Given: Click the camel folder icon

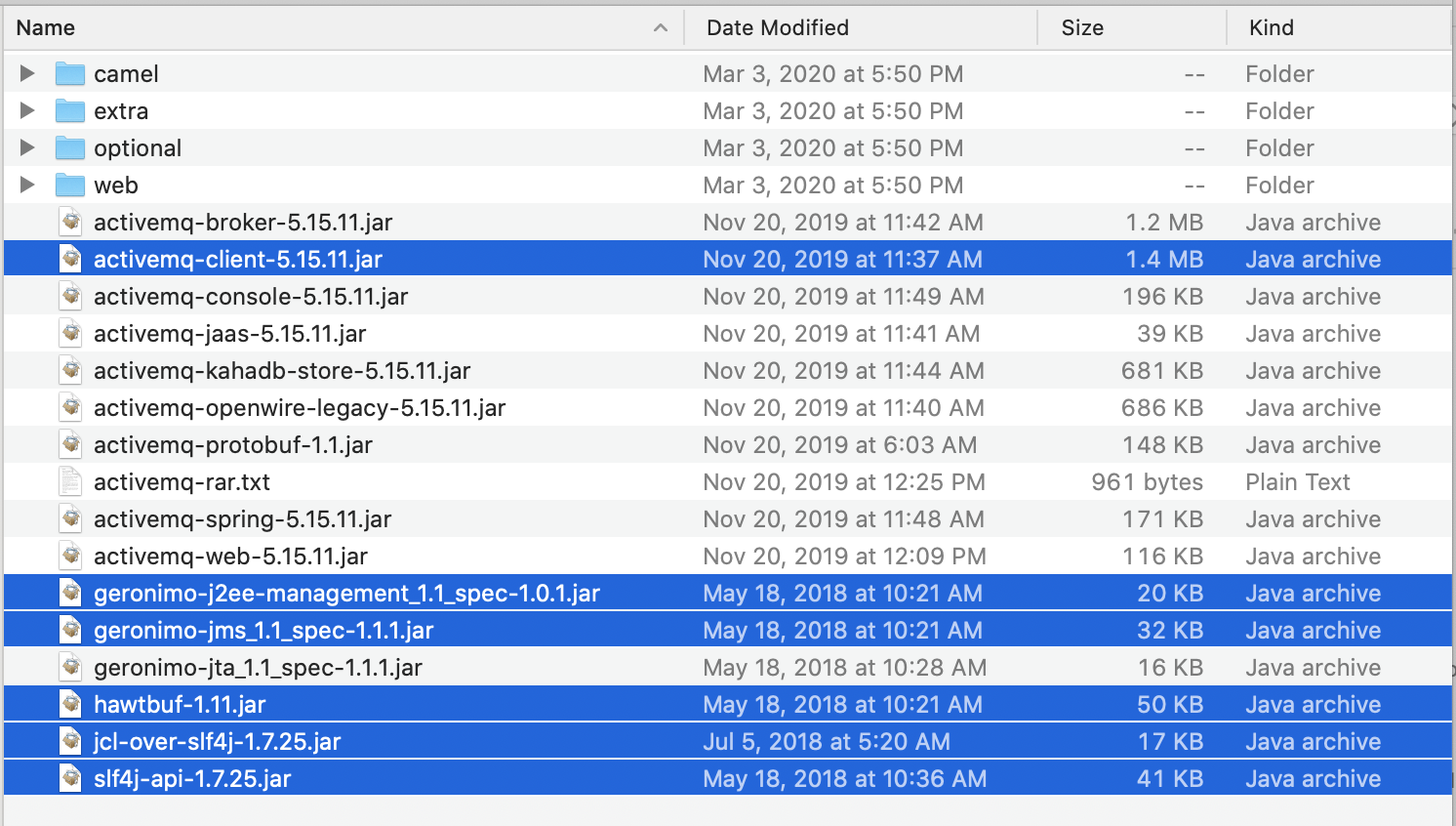Looking at the screenshot, I should click(x=70, y=73).
